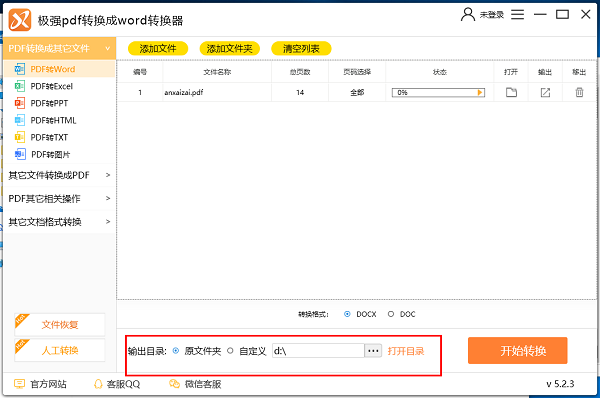The width and height of the screenshot is (600, 398).
Task: Click the 微信客服 WeChat icon
Action: pyautogui.click(x=174, y=384)
